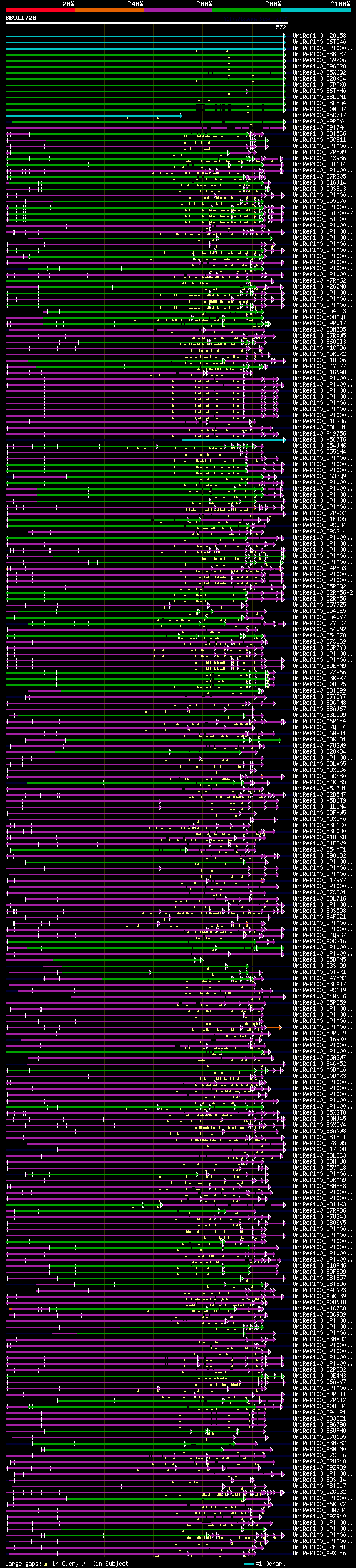
Task: Click label UniRef100_C1GJ14
Action: click(319, 182)
